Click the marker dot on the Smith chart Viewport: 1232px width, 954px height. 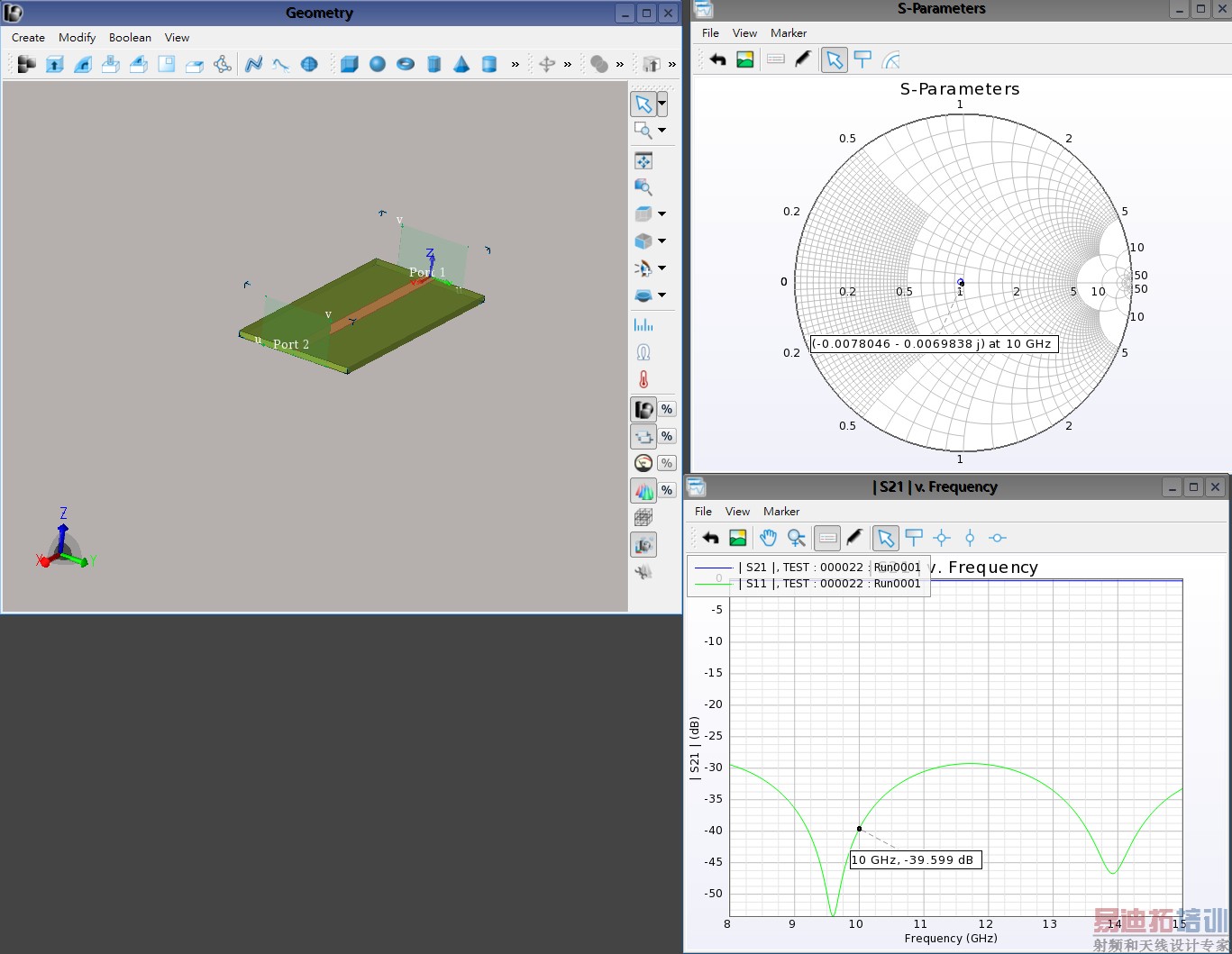961,283
